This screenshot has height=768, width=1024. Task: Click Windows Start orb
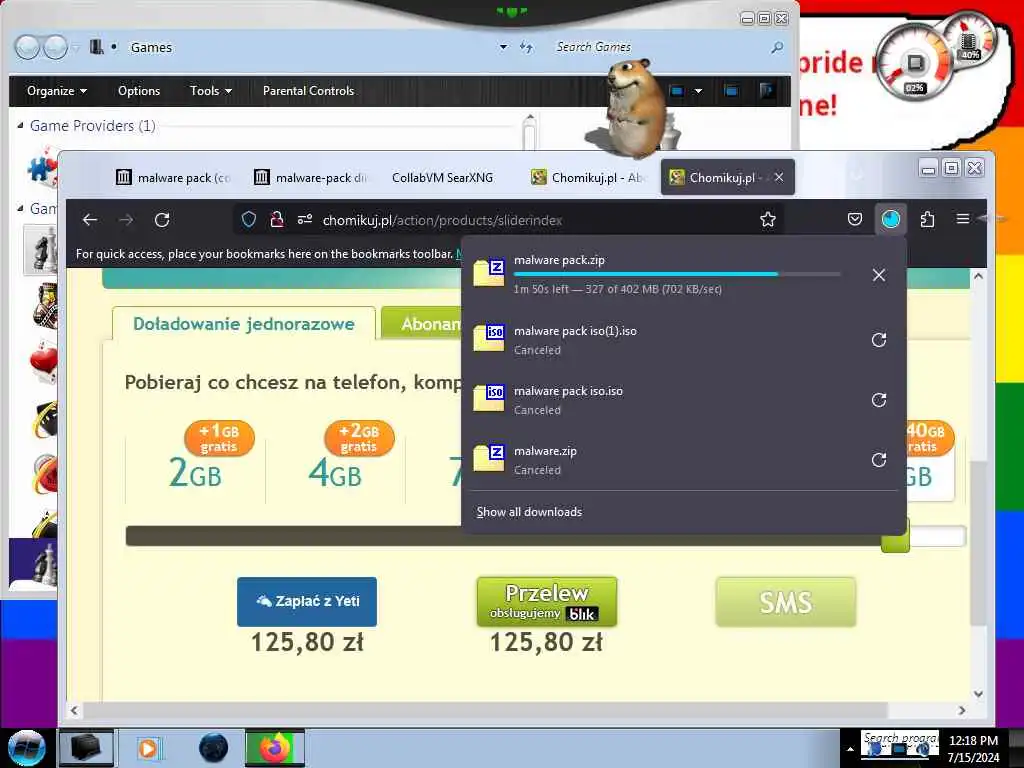pyautogui.click(x=27, y=748)
